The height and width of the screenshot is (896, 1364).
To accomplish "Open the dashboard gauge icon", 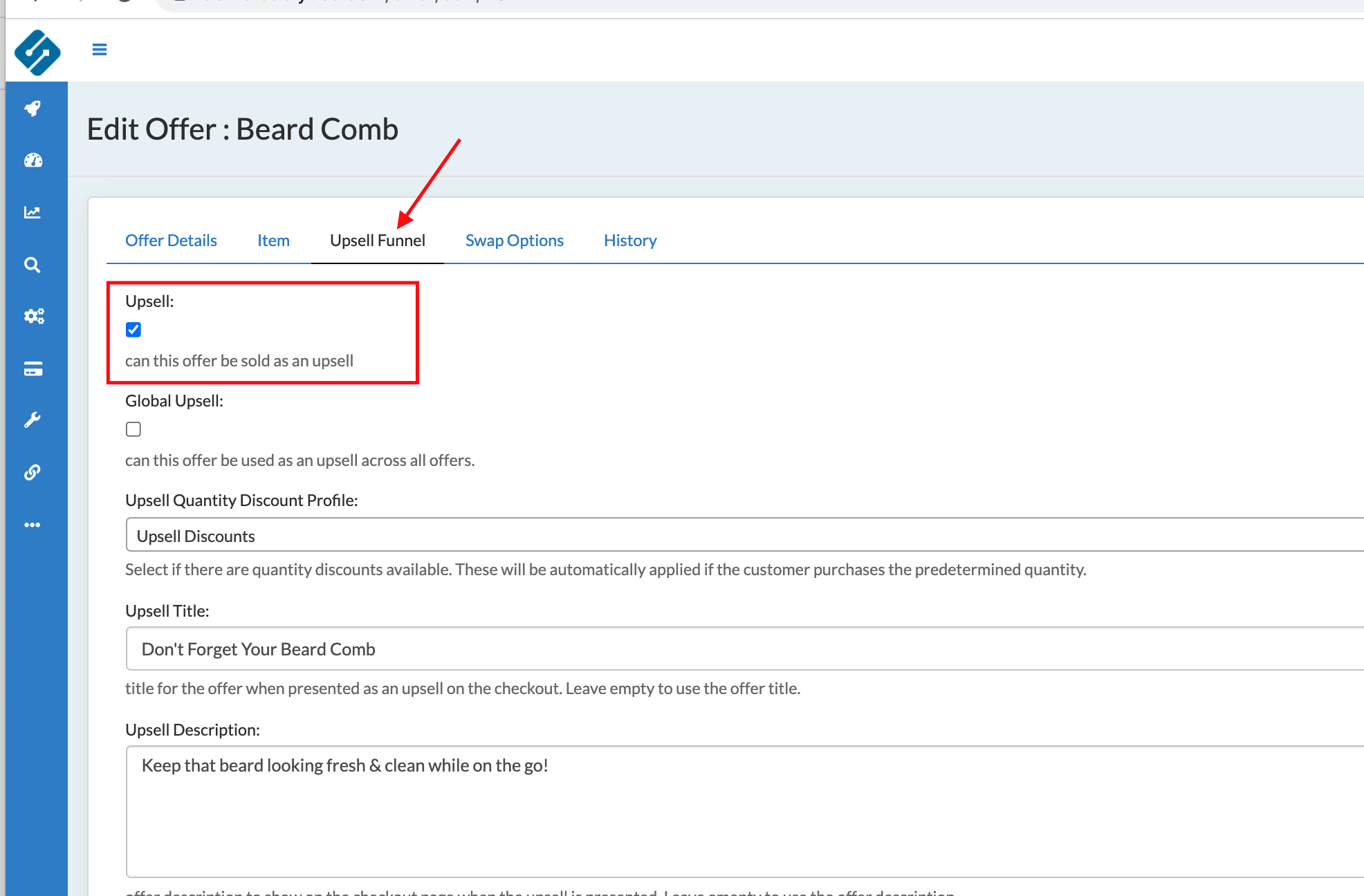I will click(33, 160).
